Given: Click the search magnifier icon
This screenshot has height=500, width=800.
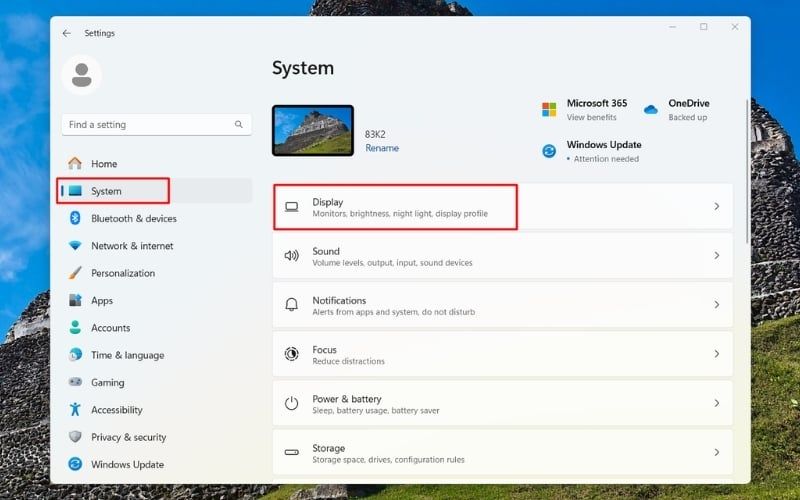Looking at the screenshot, I should click(x=239, y=125).
